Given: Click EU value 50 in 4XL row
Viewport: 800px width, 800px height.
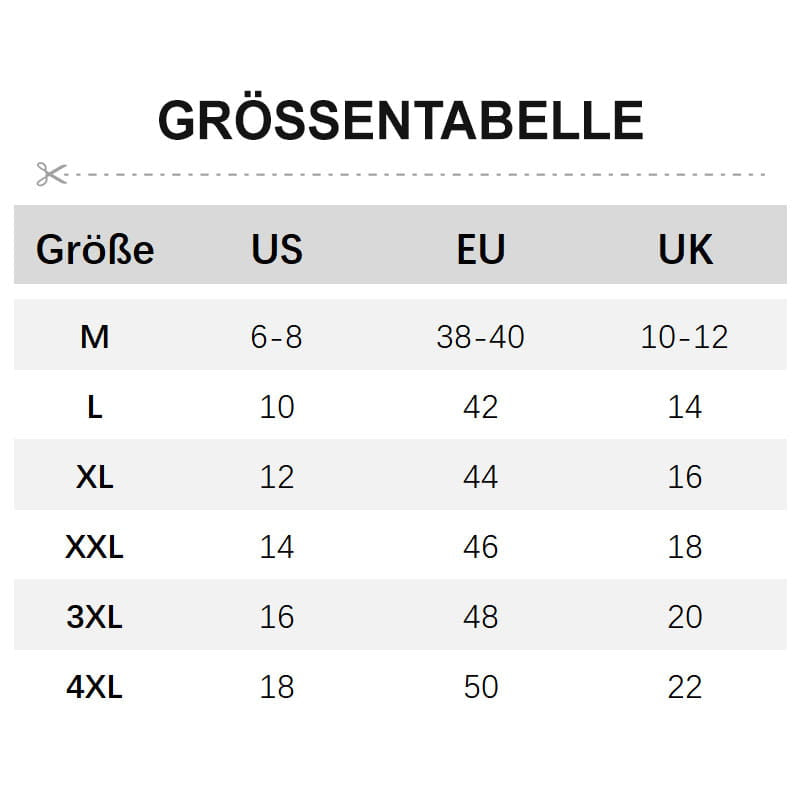Looking at the screenshot, I should [481, 687].
